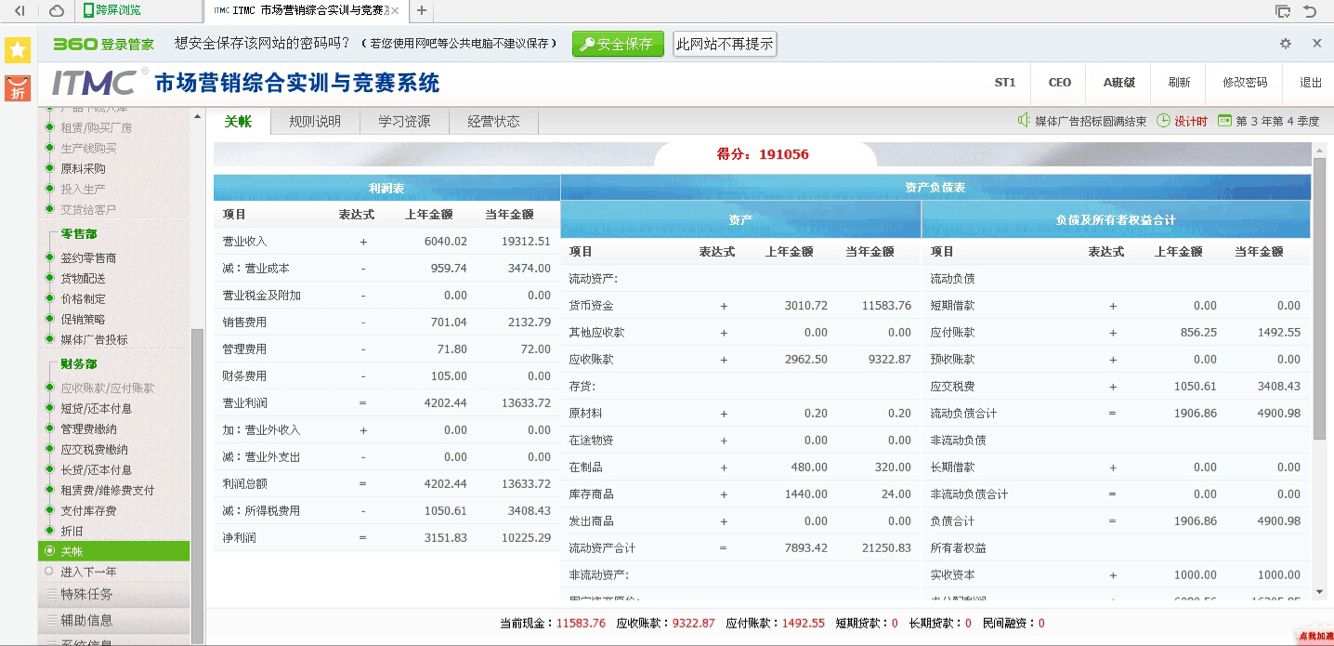Select 交货给客户 in sidebar
1334x646 pixels.
click(x=88, y=209)
